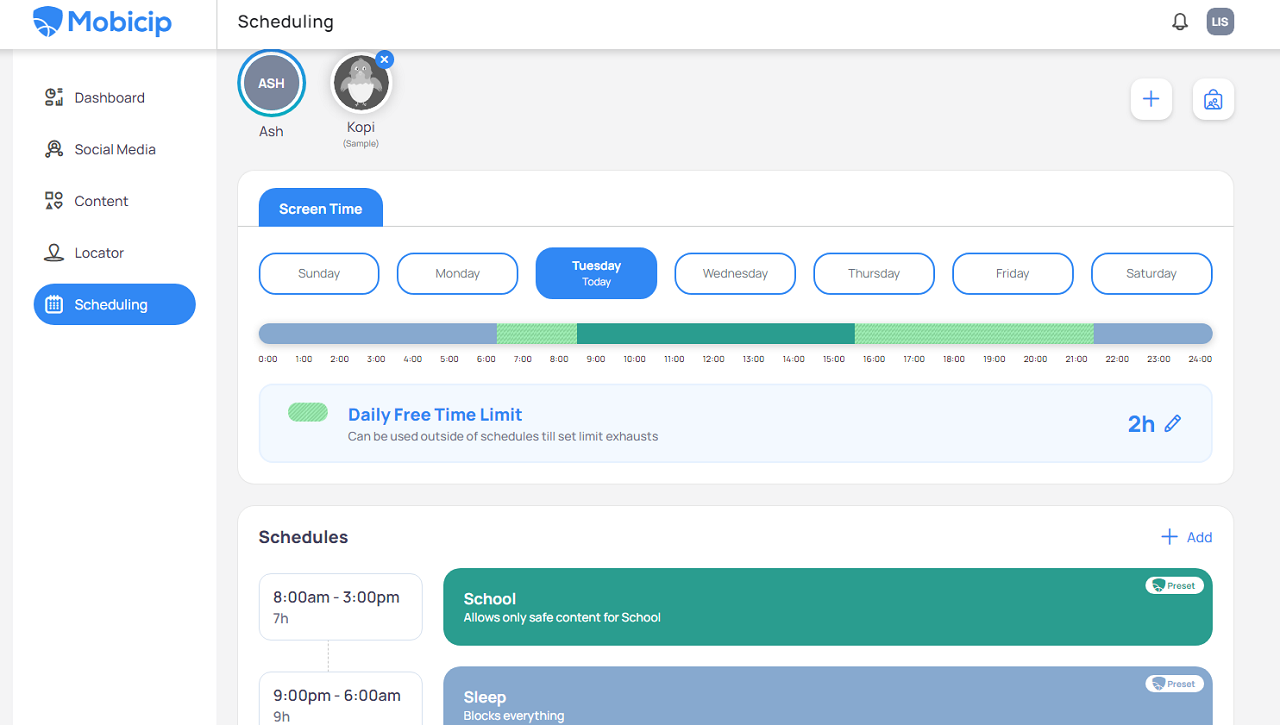Open the Sleep schedule card
The height and width of the screenshot is (725, 1280).
(x=828, y=696)
